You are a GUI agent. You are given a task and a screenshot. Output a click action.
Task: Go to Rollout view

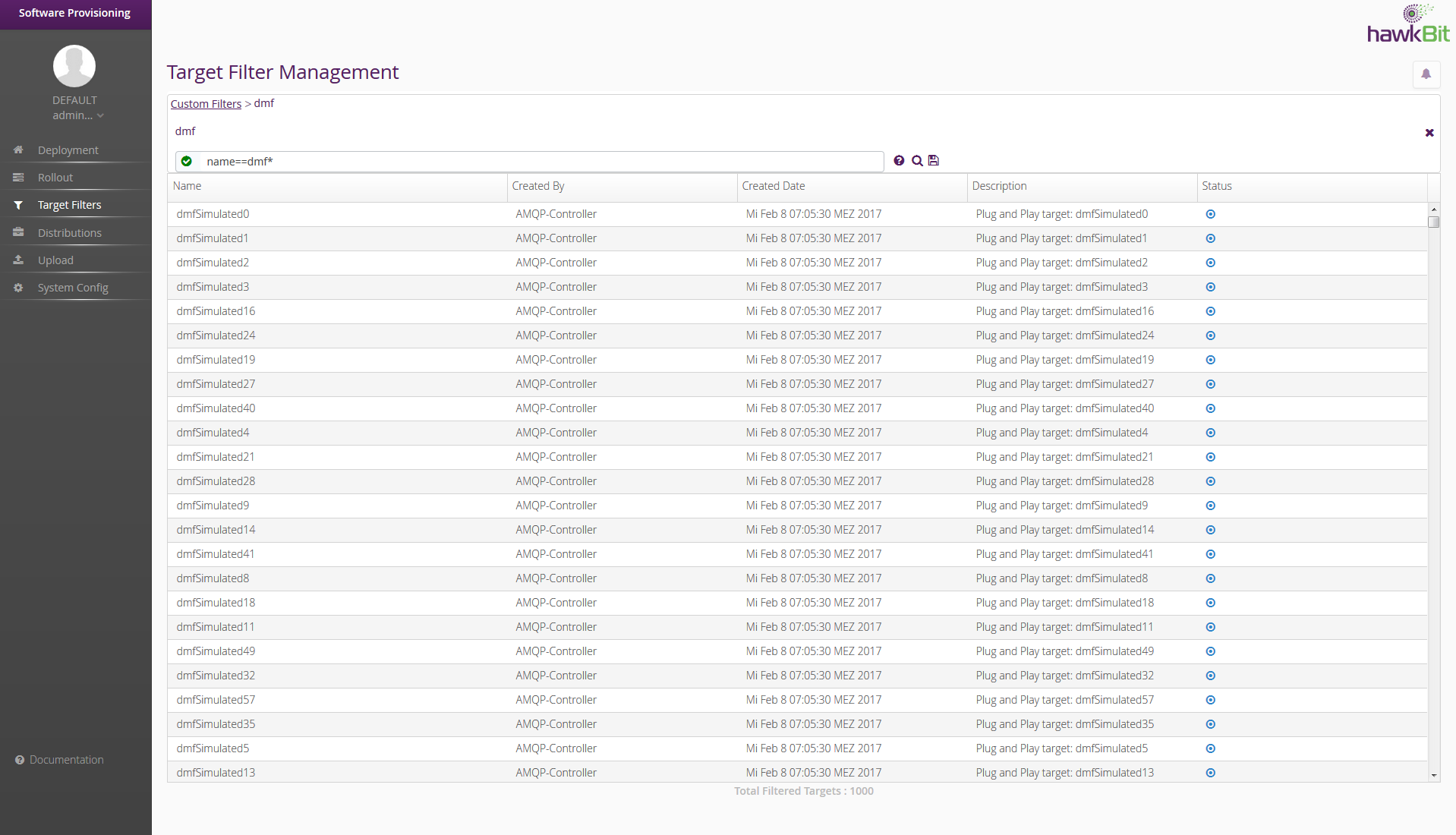coord(55,178)
